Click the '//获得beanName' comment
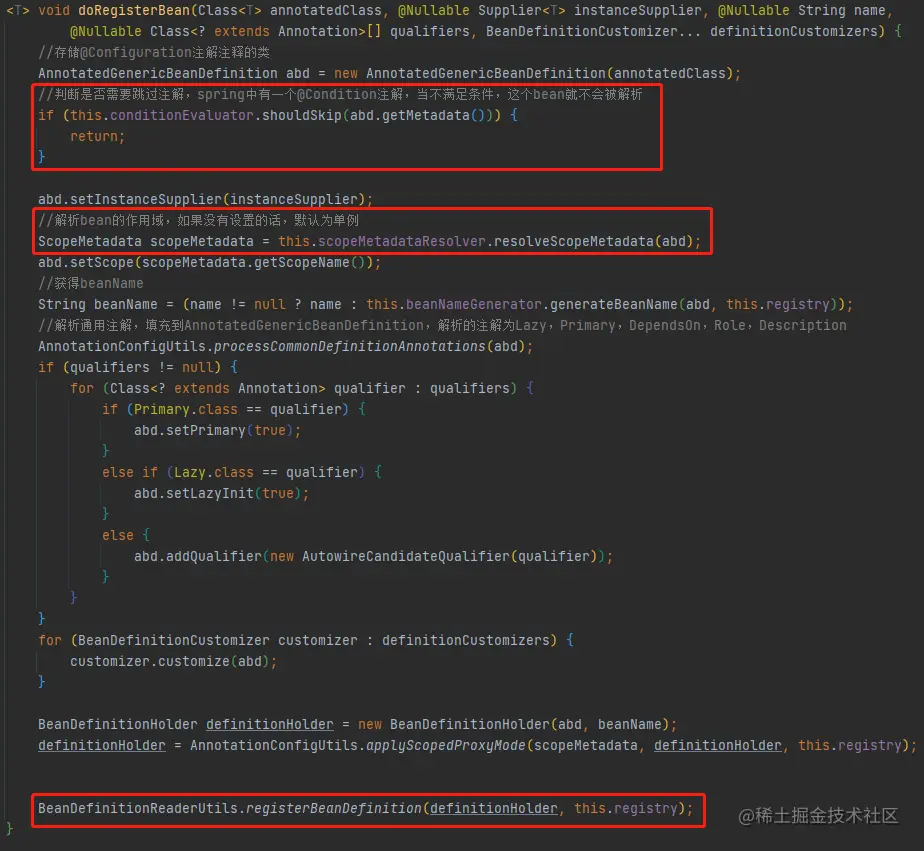 91,283
